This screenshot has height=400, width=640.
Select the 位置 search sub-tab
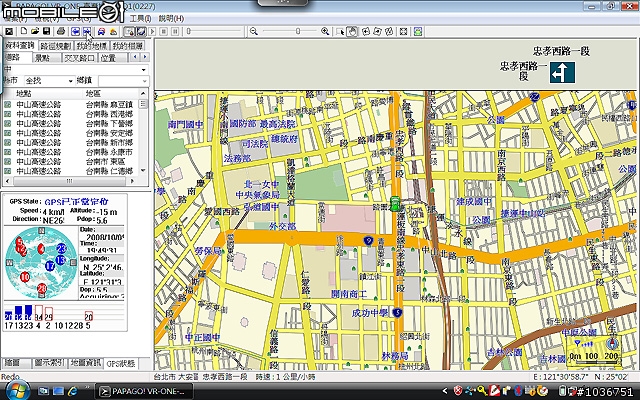[113, 58]
